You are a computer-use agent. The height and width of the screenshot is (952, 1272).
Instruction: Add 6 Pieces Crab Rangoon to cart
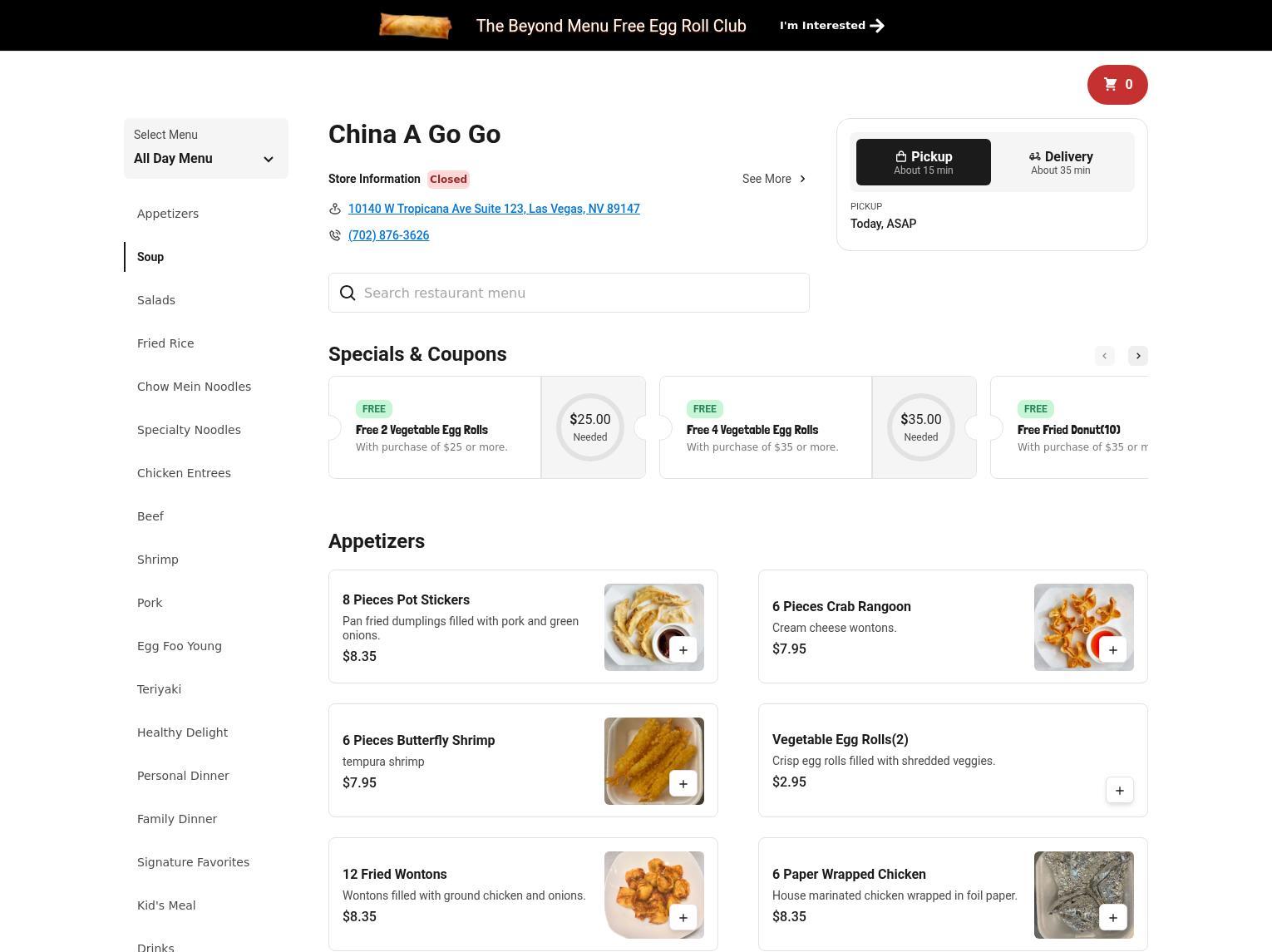(x=1113, y=650)
